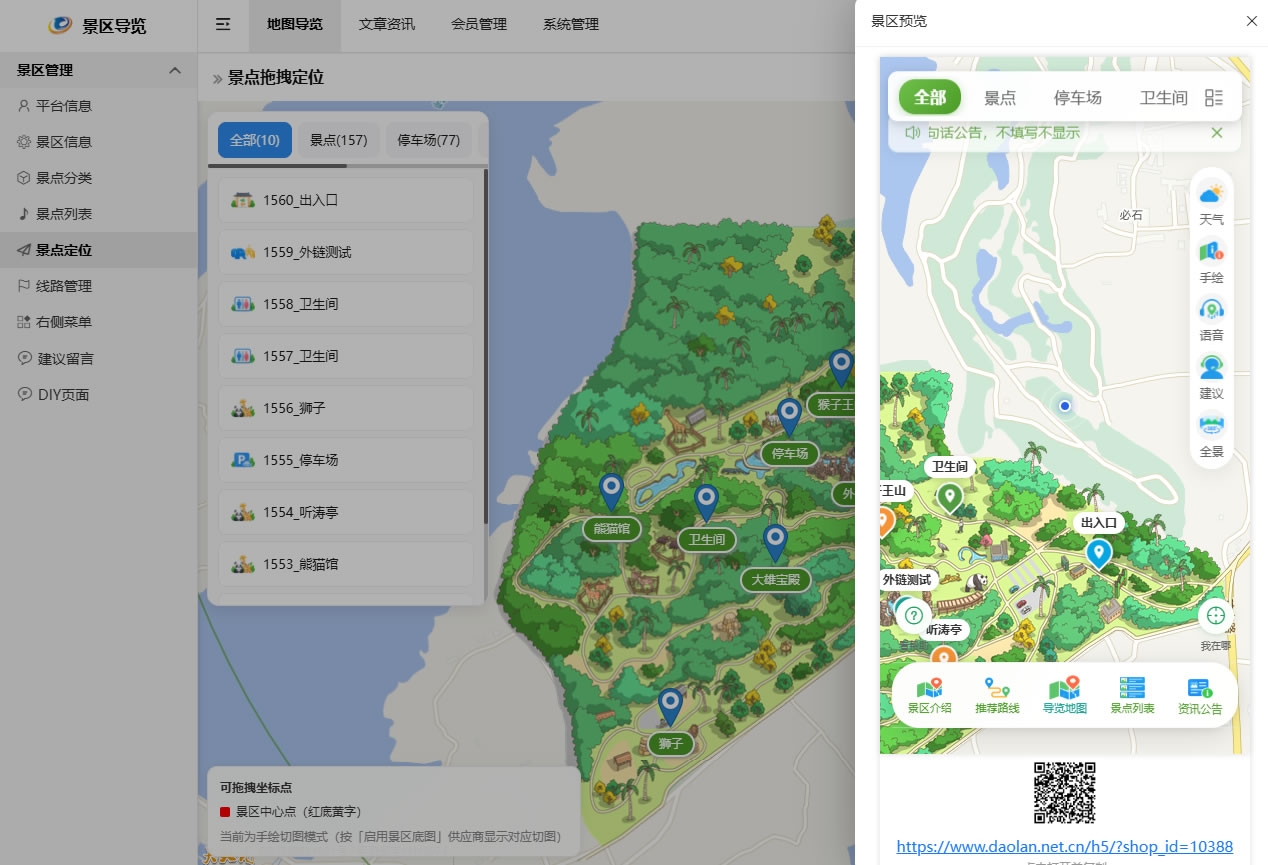
Task: Switch to 地图导览 top tab
Action: [295, 24]
